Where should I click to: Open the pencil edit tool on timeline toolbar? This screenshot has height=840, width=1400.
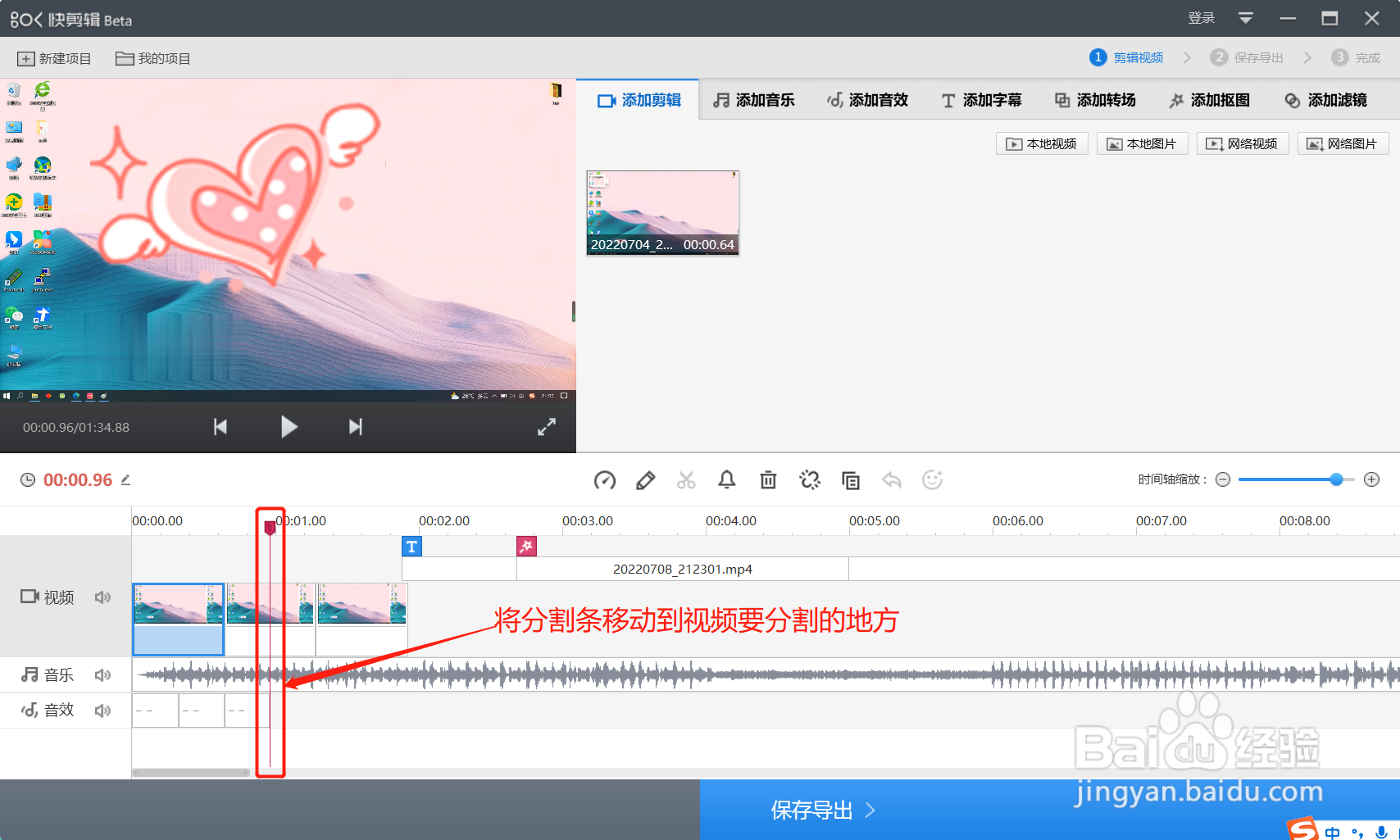coord(645,479)
